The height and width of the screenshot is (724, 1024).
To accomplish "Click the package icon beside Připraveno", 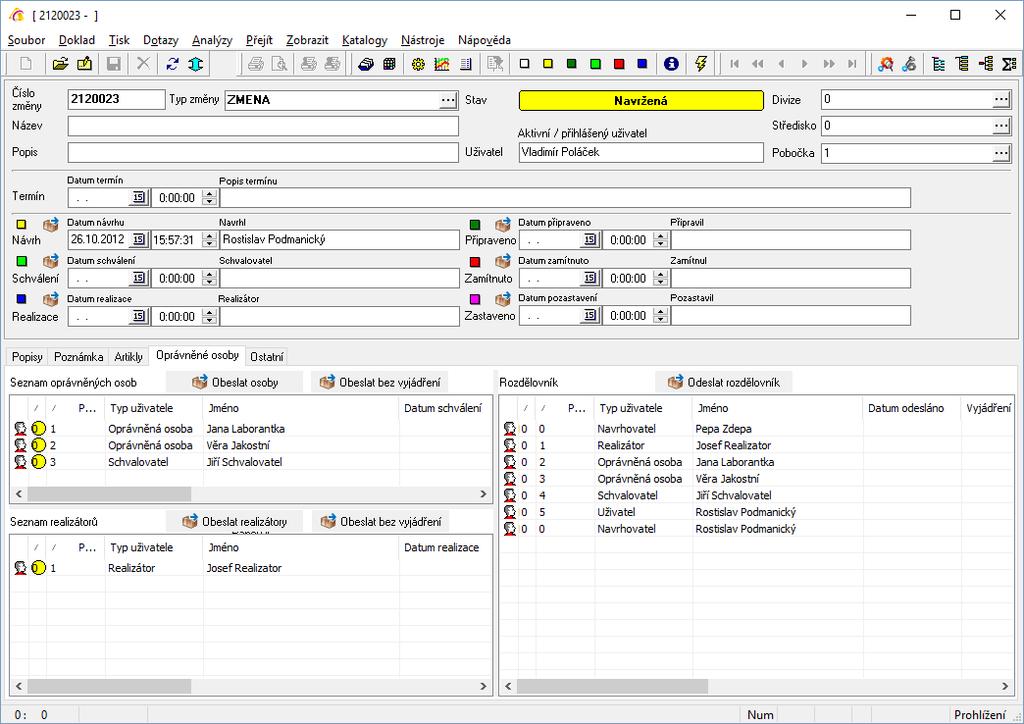I will pos(502,225).
